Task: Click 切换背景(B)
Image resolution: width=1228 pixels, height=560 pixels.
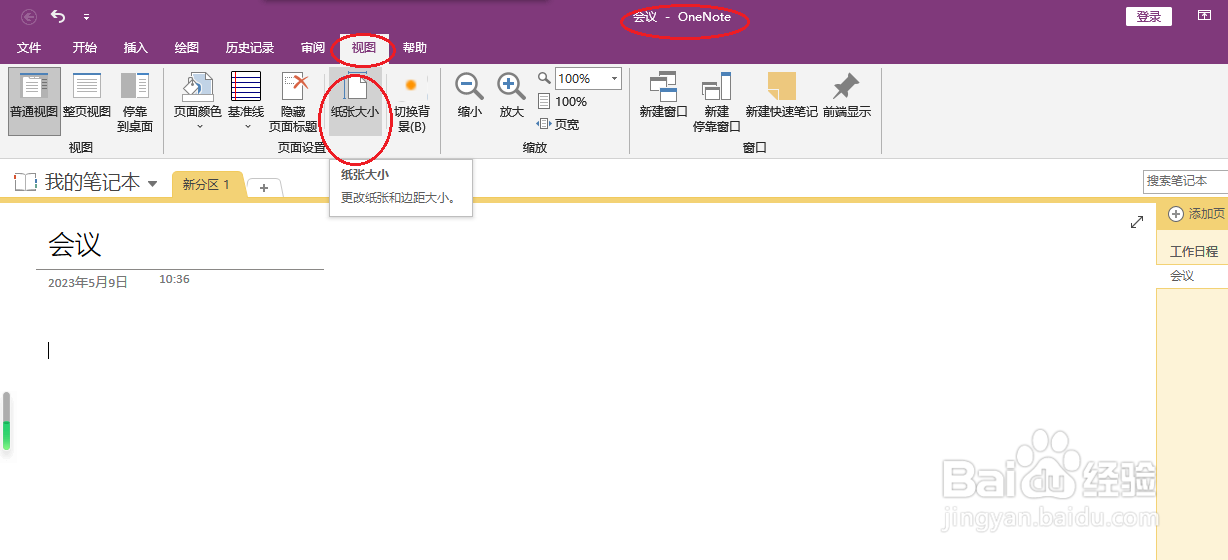Action: 411,101
